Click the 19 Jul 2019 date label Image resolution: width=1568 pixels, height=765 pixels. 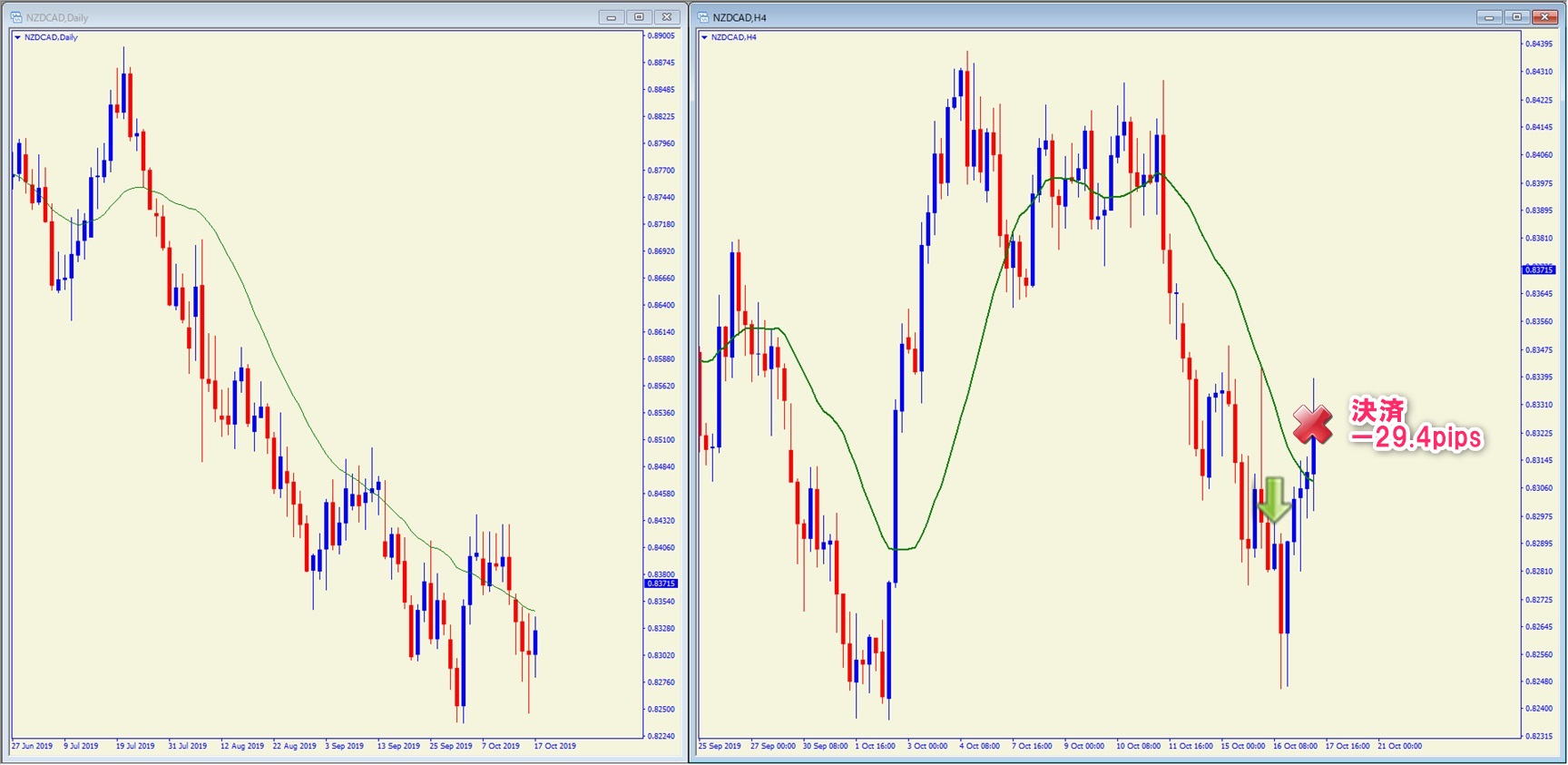[x=135, y=746]
